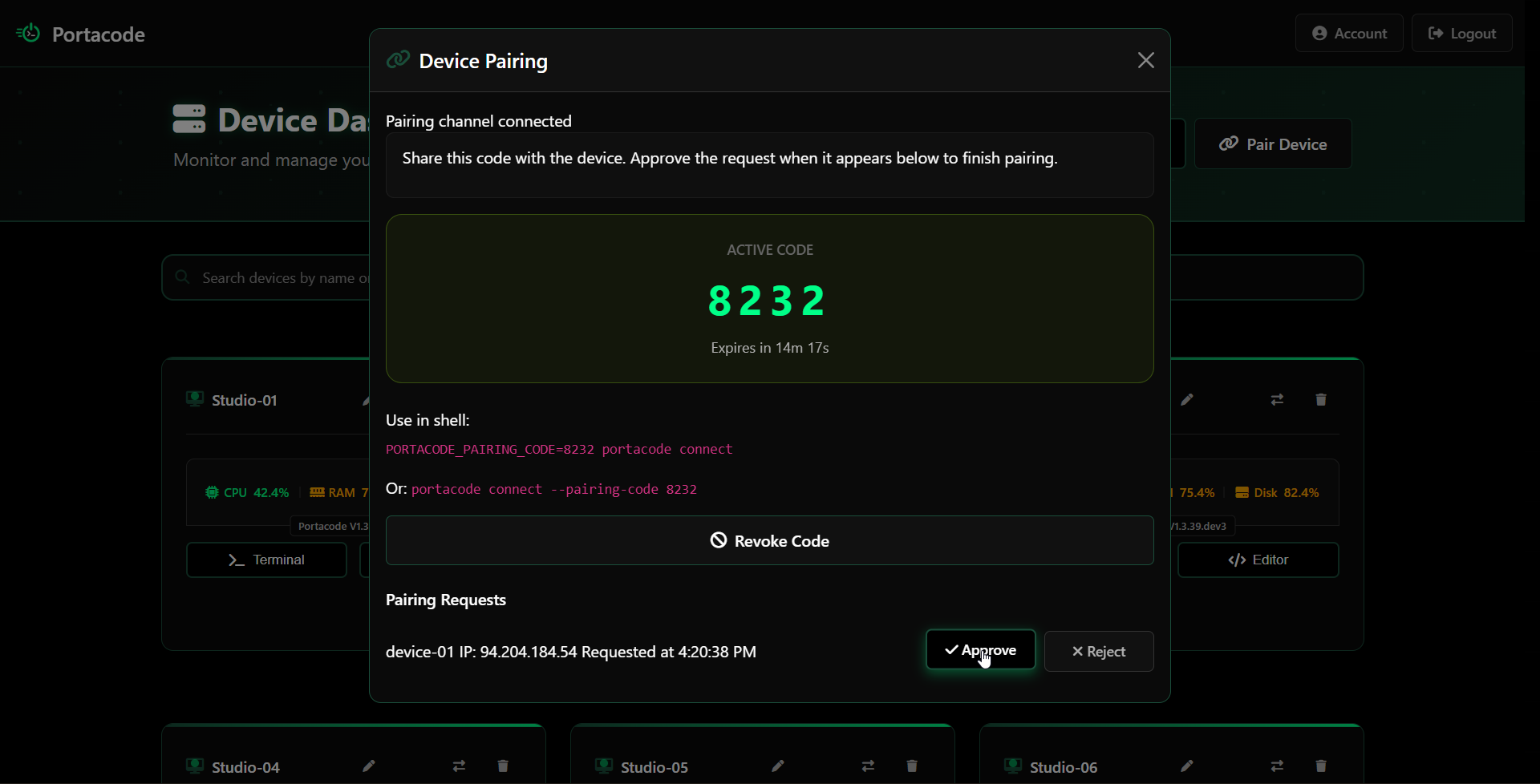Click the Studio-01 device name
This screenshot has width=1540, height=784.
coord(245,400)
